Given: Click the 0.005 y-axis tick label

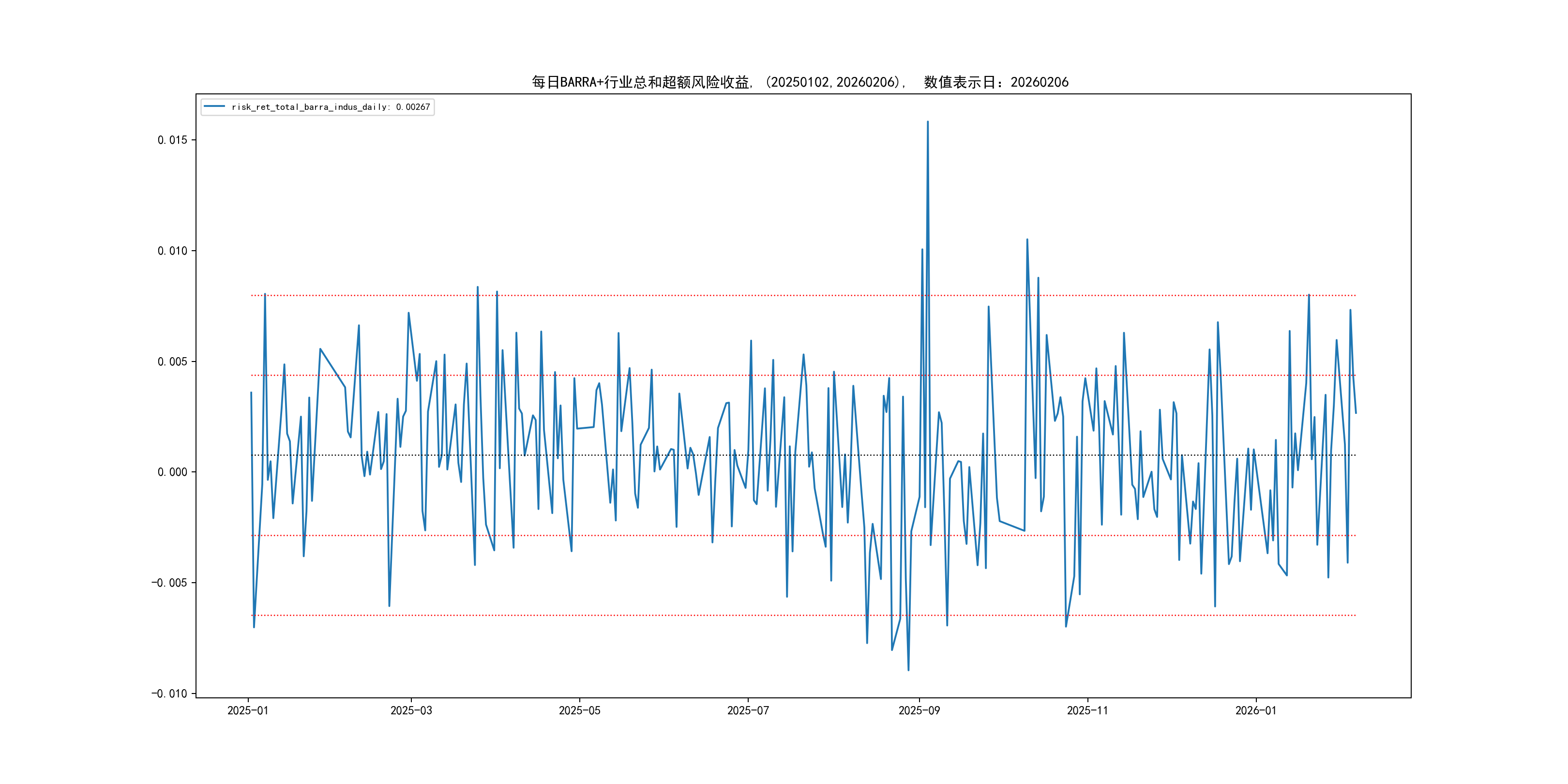Looking at the screenshot, I should (172, 362).
